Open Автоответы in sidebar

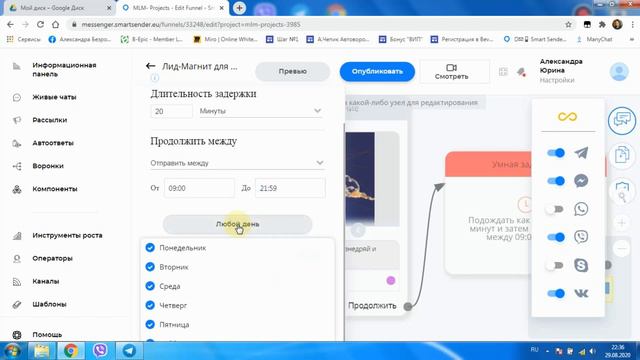pyautogui.click(x=53, y=143)
